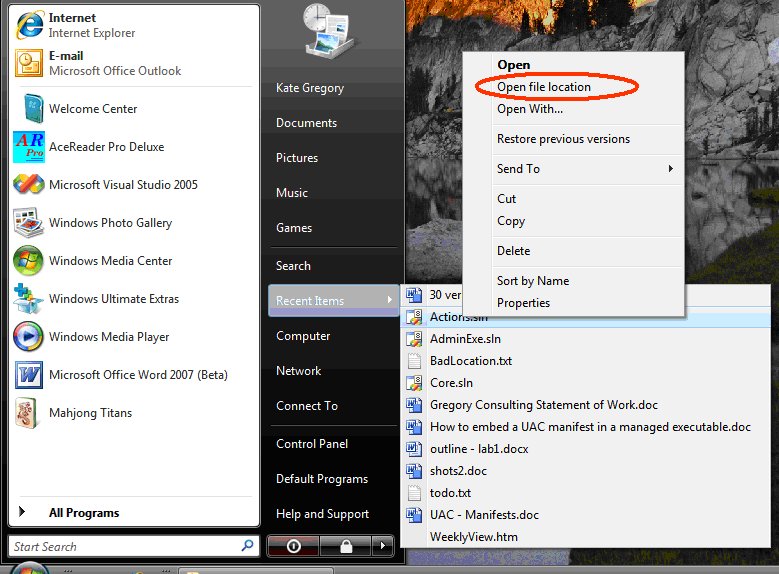Choose Cut from the context menu

pos(506,199)
